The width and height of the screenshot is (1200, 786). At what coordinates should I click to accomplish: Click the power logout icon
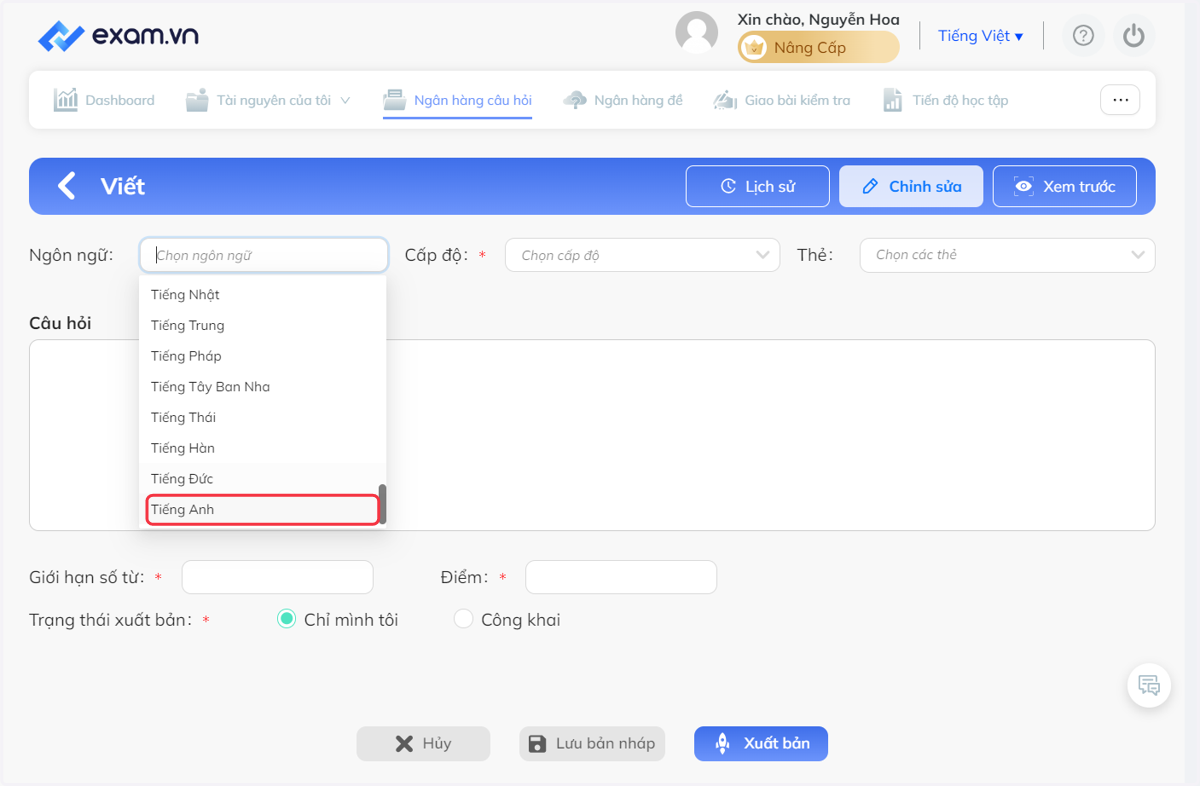tap(1133, 36)
